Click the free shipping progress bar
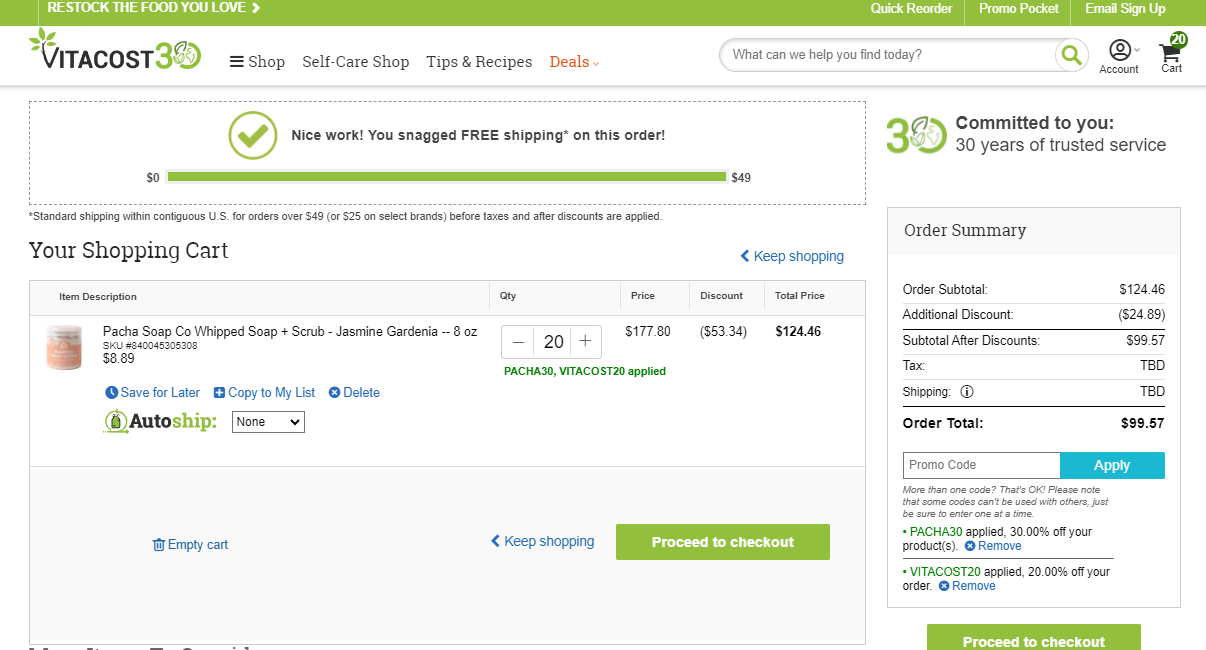This screenshot has height=650, width=1206. [447, 177]
